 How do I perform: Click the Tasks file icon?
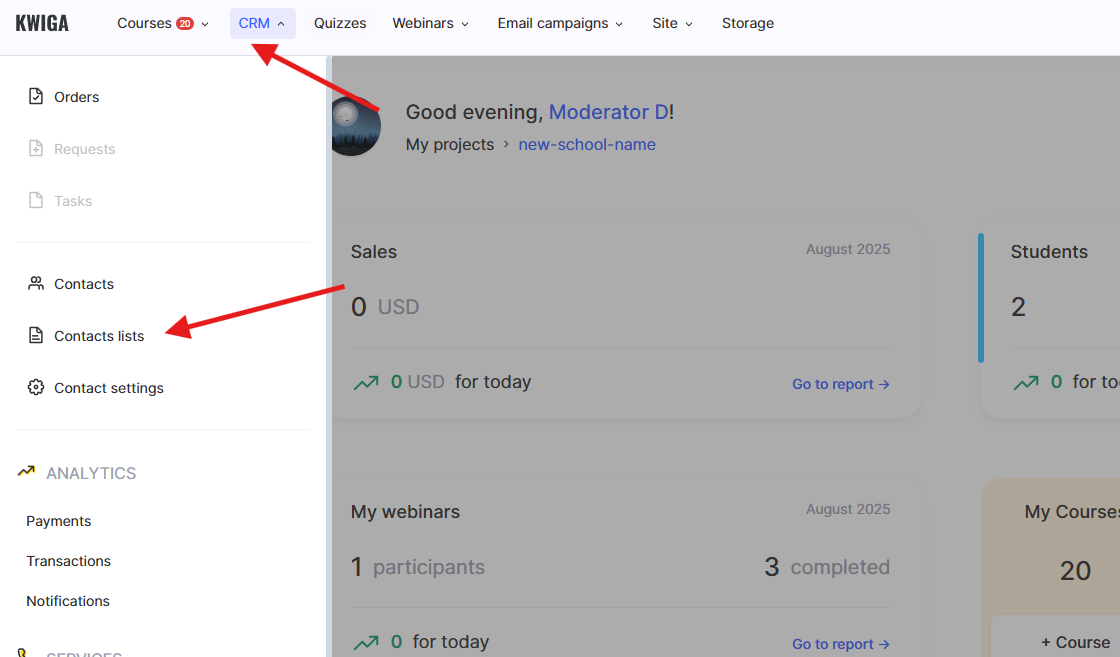coord(36,201)
